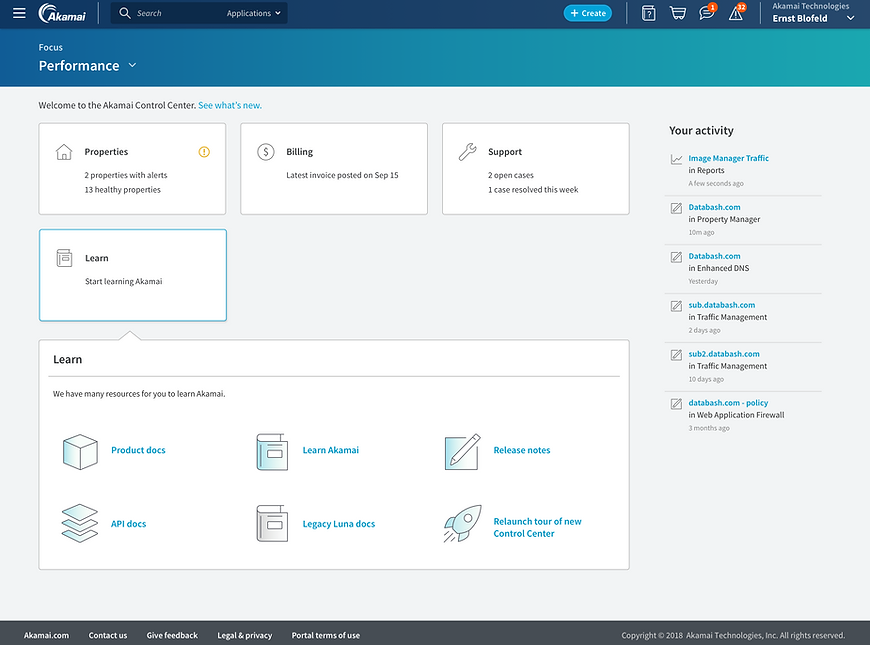Click the Learn card book icon

click(64, 258)
